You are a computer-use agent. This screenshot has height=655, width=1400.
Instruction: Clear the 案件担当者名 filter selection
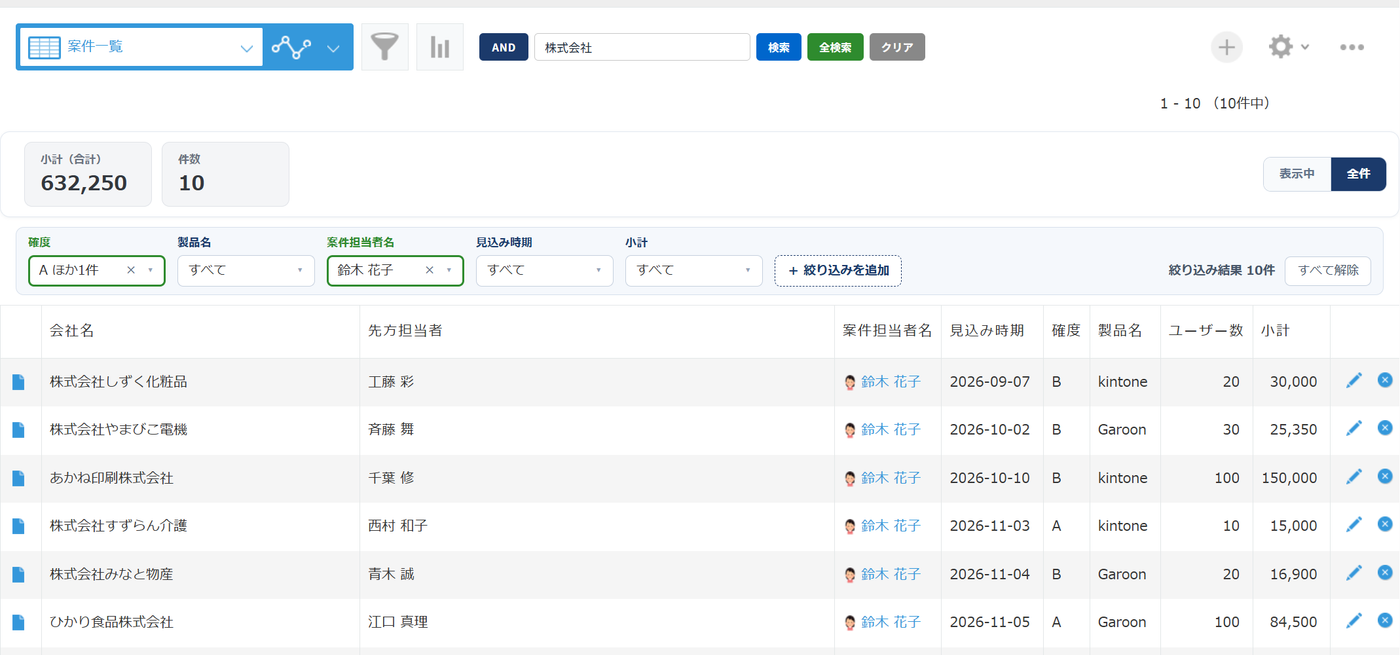tap(430, 270)
